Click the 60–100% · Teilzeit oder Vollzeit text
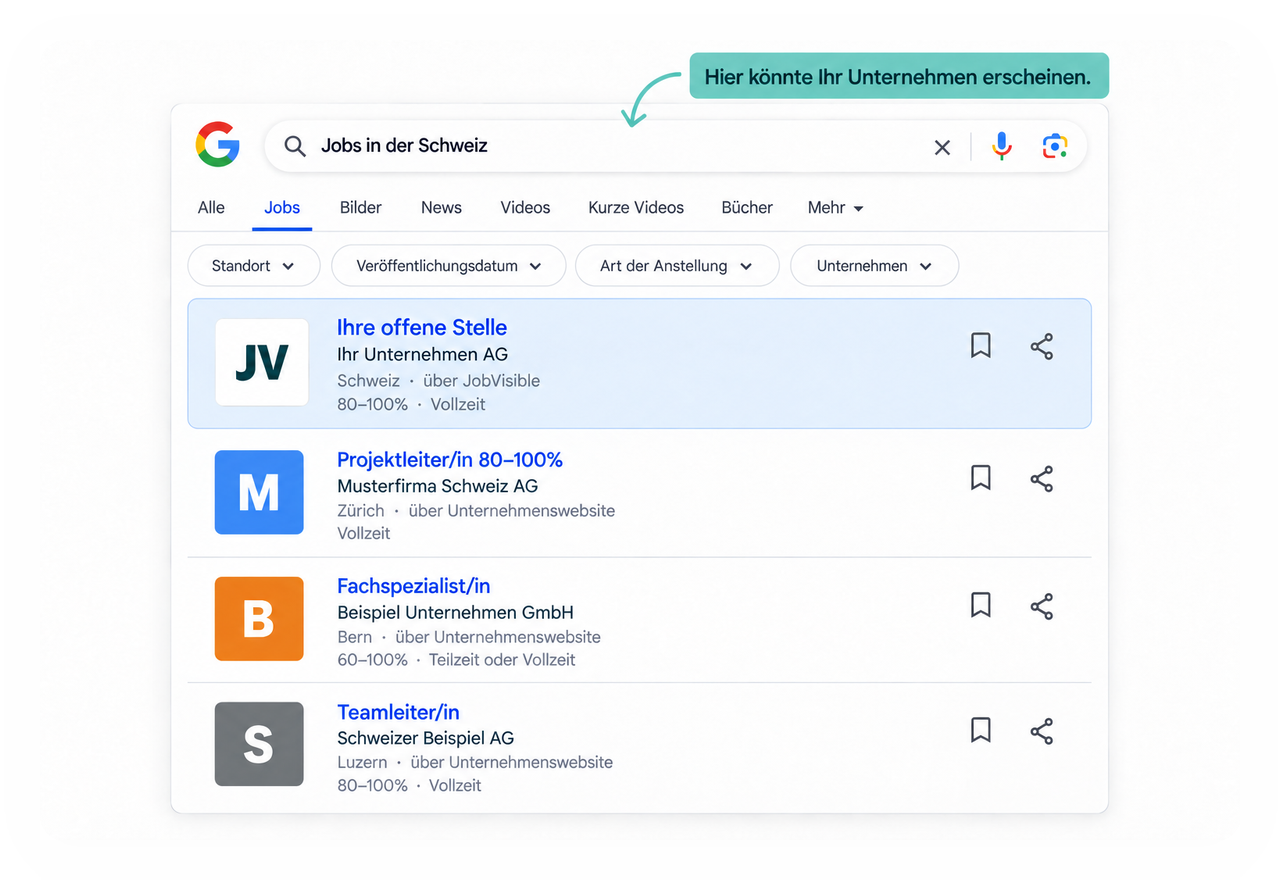Image resolution: width=1280 pixels, height=880 pixels. tap(456, 660)
